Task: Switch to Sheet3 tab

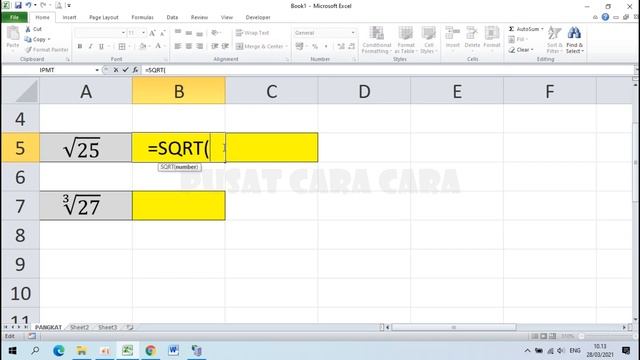Action: click(107, 327)
